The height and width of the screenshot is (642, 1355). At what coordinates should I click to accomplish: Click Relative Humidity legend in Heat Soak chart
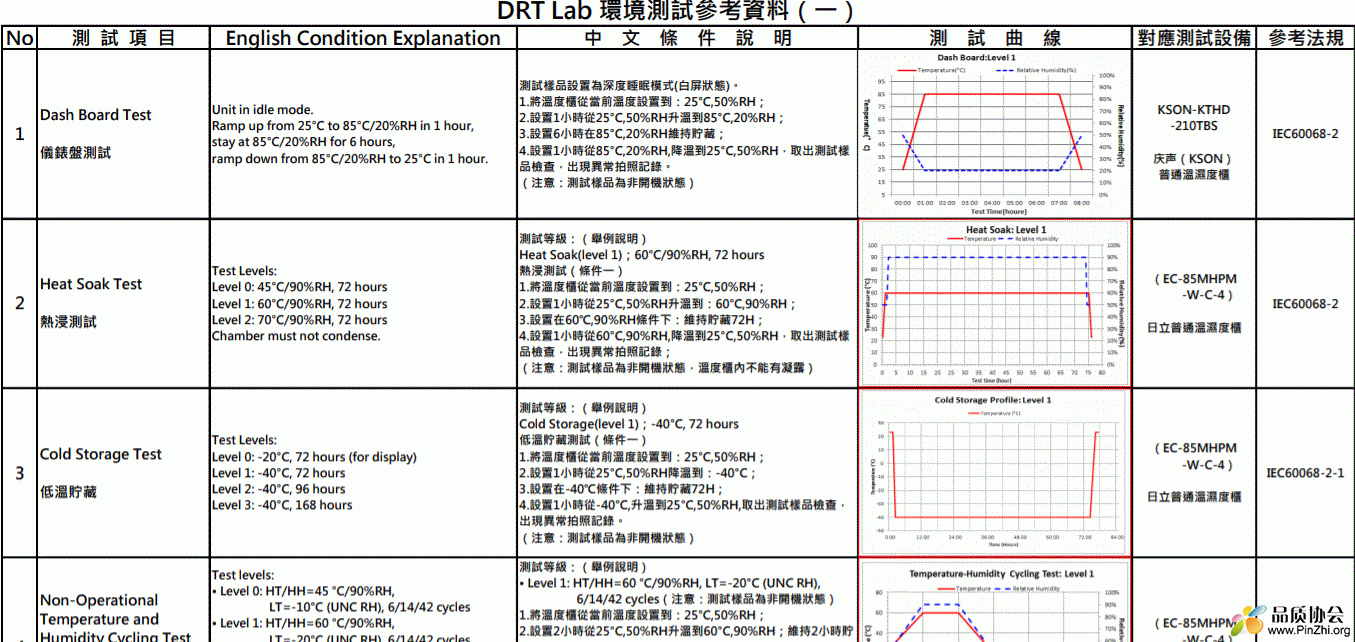1029,239
